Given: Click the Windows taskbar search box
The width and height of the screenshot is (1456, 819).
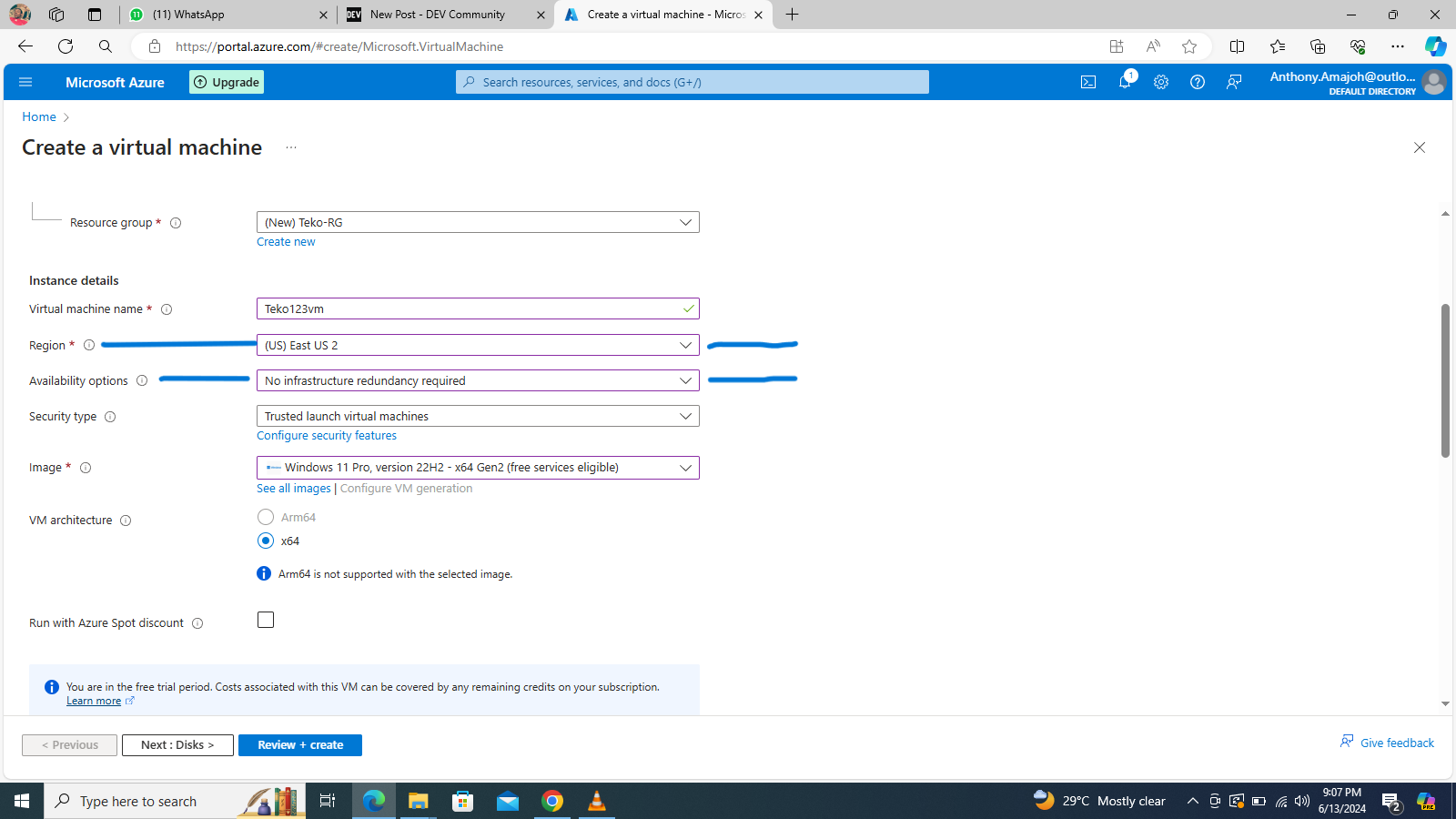Looking at the screenshot, I should (x=175, y=801).
